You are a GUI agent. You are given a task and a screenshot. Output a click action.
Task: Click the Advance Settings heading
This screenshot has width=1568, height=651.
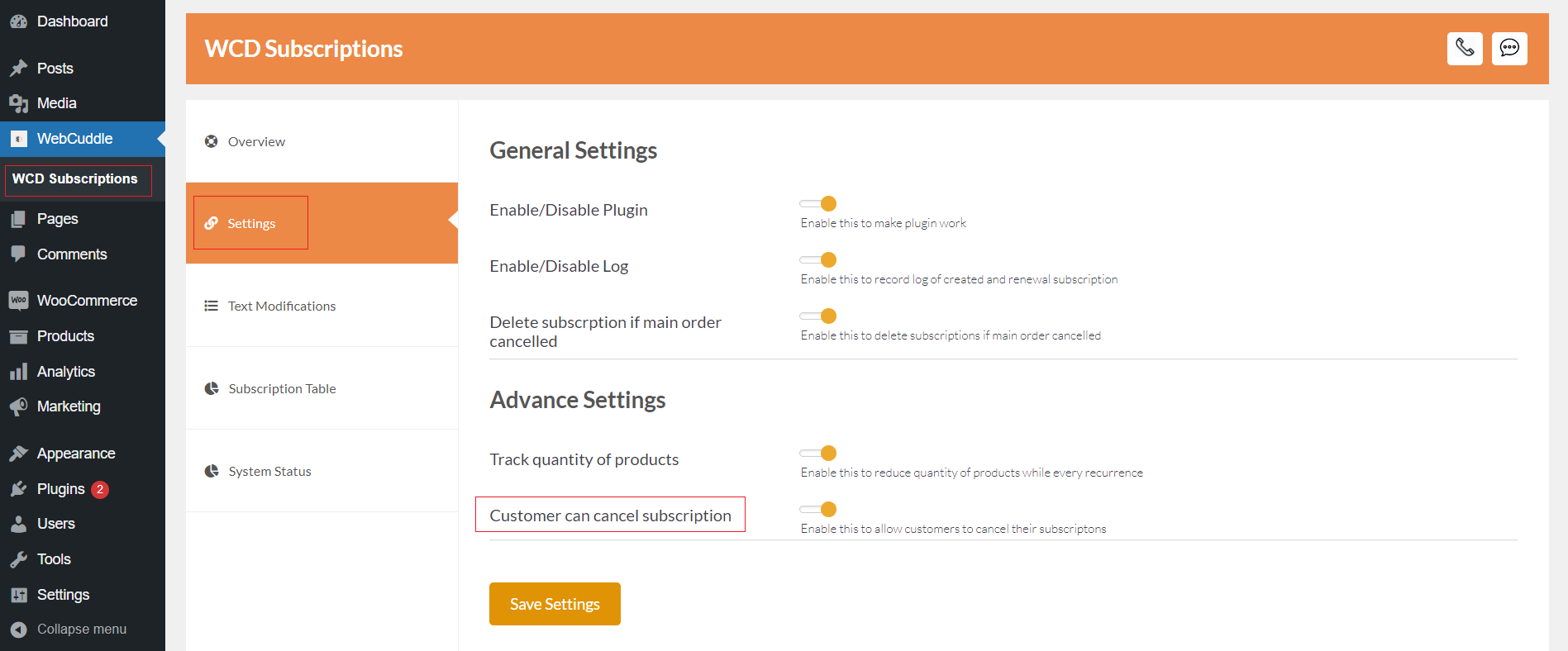(578, 400)
